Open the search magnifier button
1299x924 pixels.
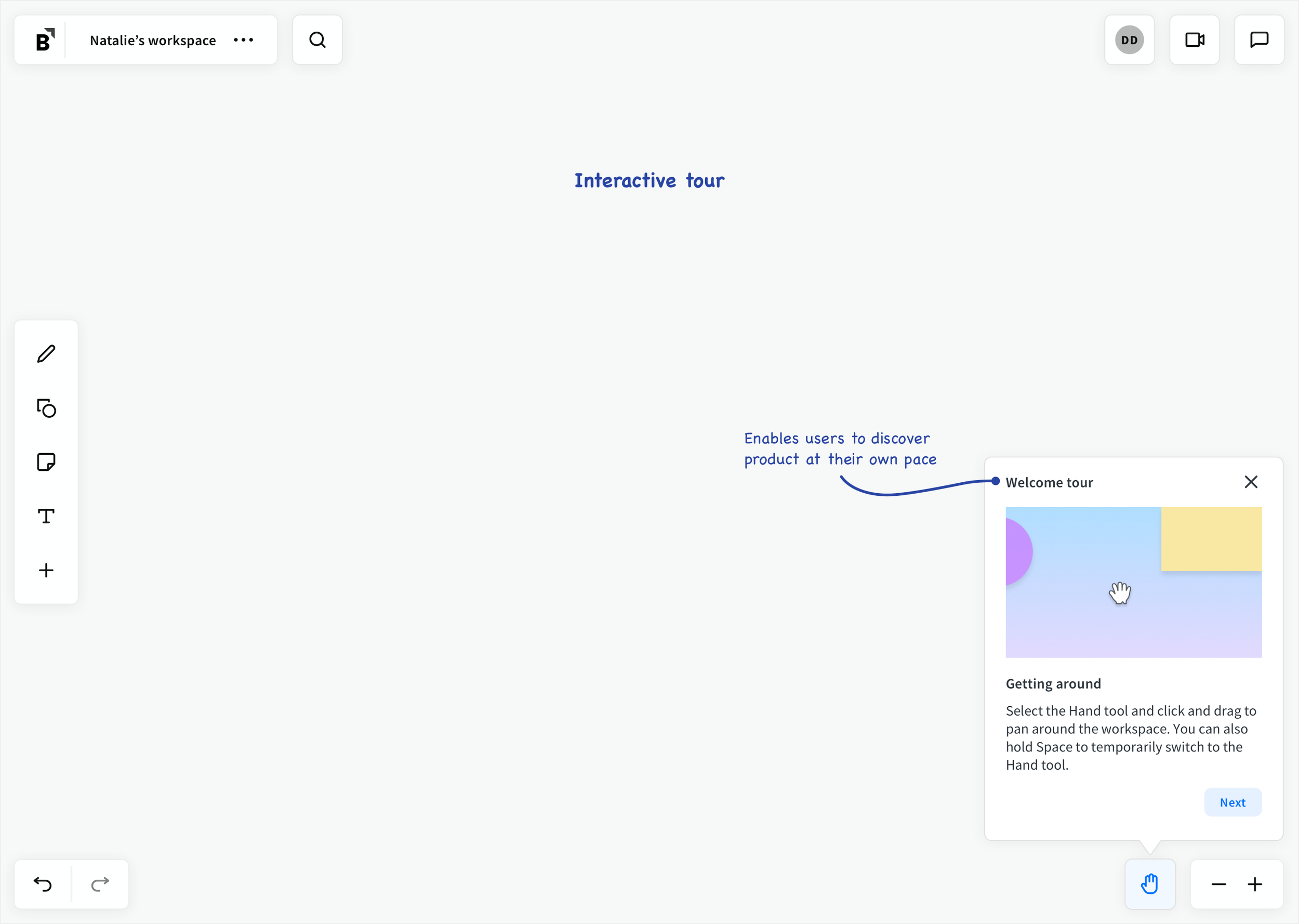(317, 40)
